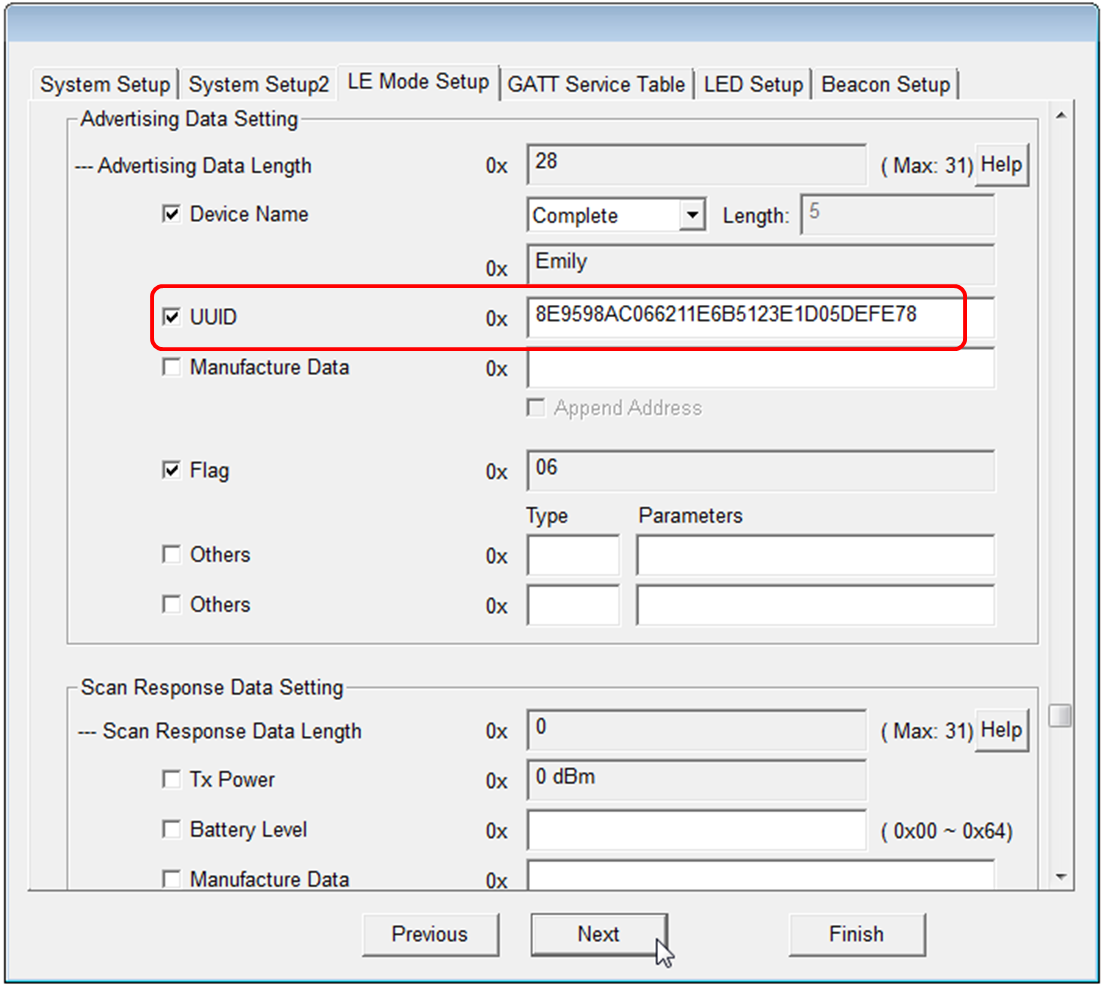Go to the Beacon Setup tab
Viewport: 1104px width, 997px height.
click(x=885, y=85)
